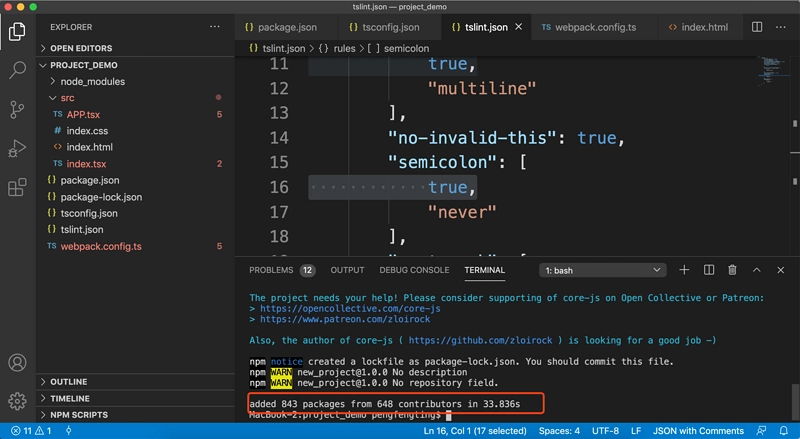800x439 pixels.
Task: Open index.tsx in the explorer
Action: pyautogui.click(x=86, y=163)
